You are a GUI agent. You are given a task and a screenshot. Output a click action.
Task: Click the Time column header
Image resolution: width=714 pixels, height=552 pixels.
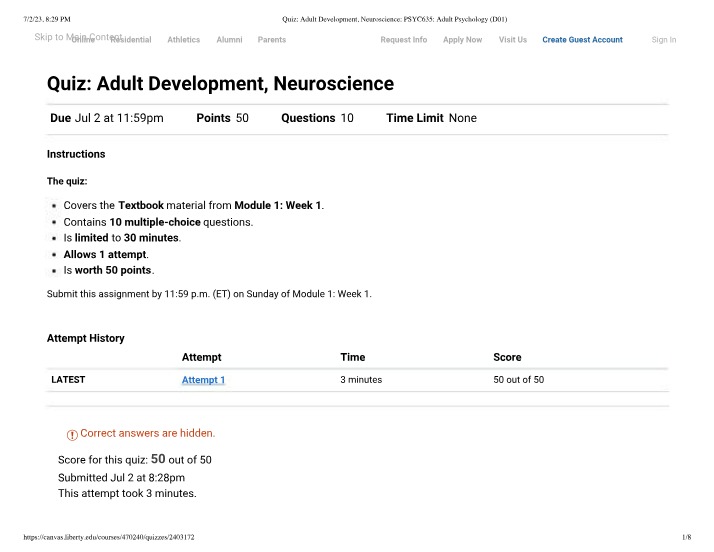tap(352, 357)
